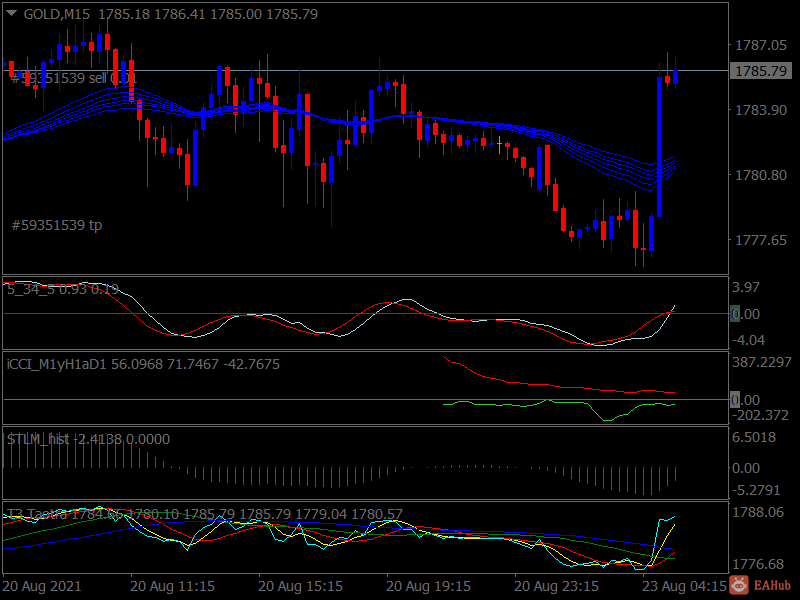The height and width of the screenshot is (600, 800).
Task: Click the 3.97 oscillator scale value
Action: point(745,287)
